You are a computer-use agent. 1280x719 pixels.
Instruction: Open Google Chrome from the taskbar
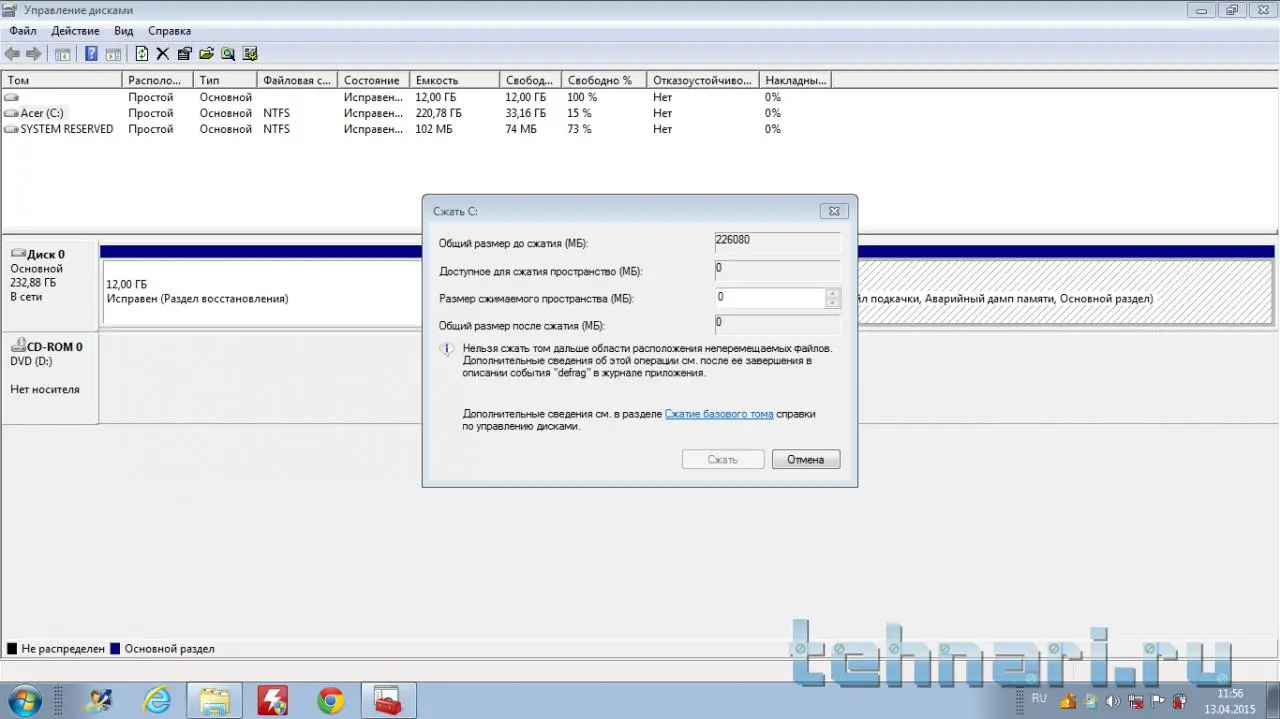330,700
